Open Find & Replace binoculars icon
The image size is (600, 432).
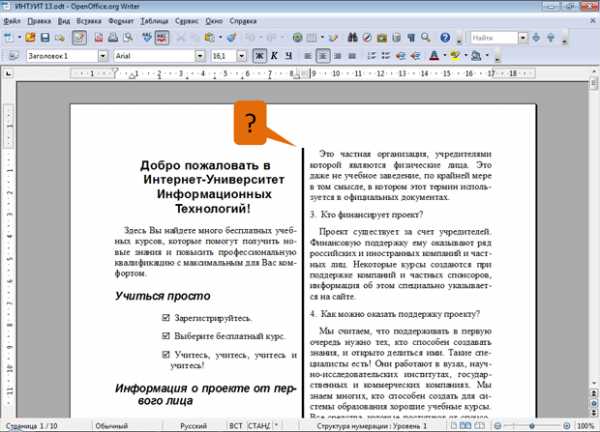352,37
